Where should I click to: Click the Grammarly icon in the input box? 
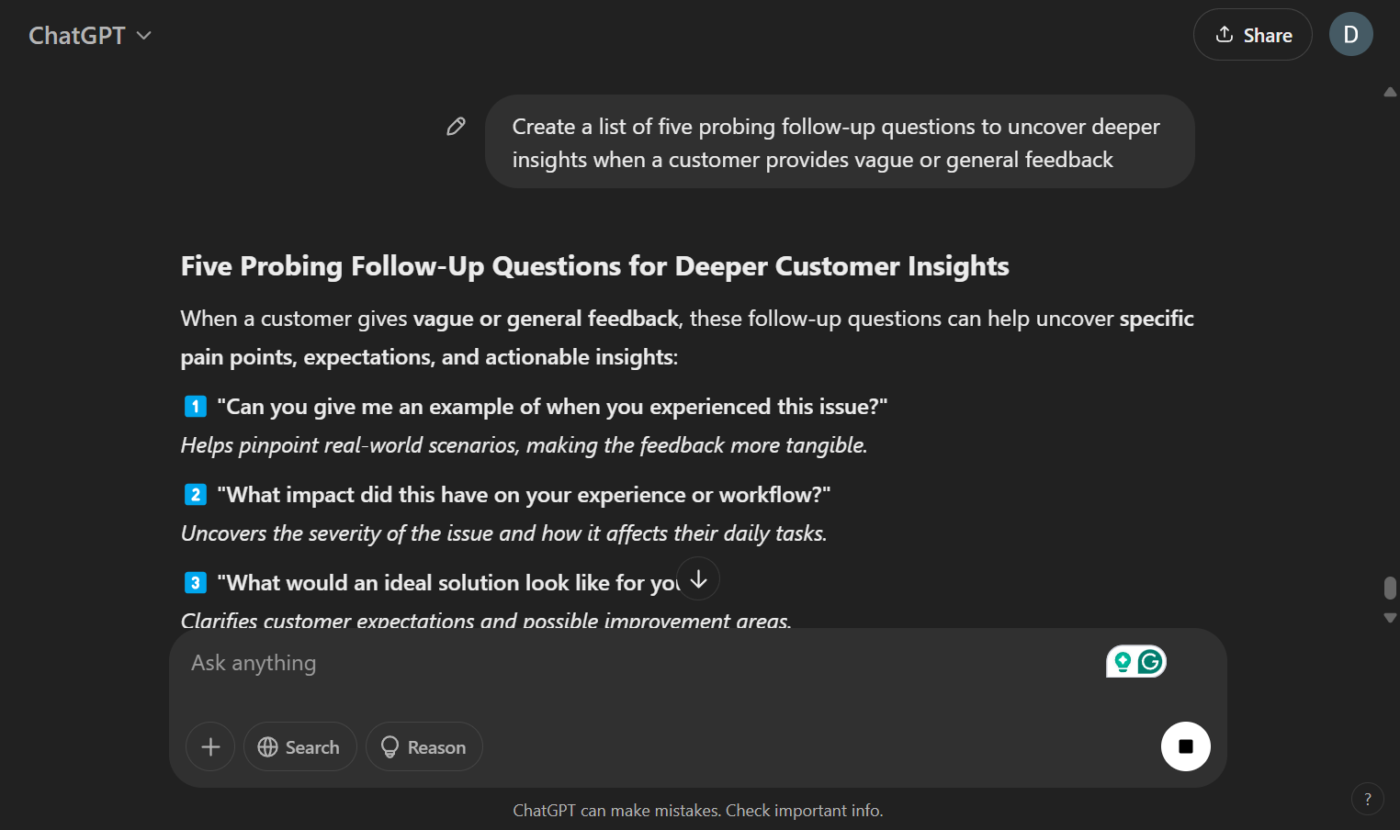(1151, 662)
